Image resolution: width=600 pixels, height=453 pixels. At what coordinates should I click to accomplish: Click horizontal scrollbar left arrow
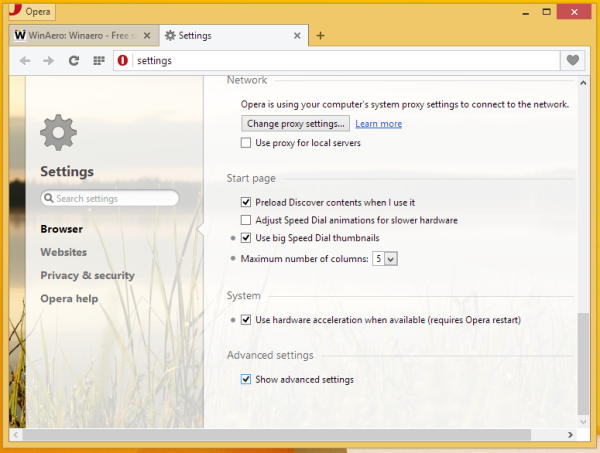point(16,435)
